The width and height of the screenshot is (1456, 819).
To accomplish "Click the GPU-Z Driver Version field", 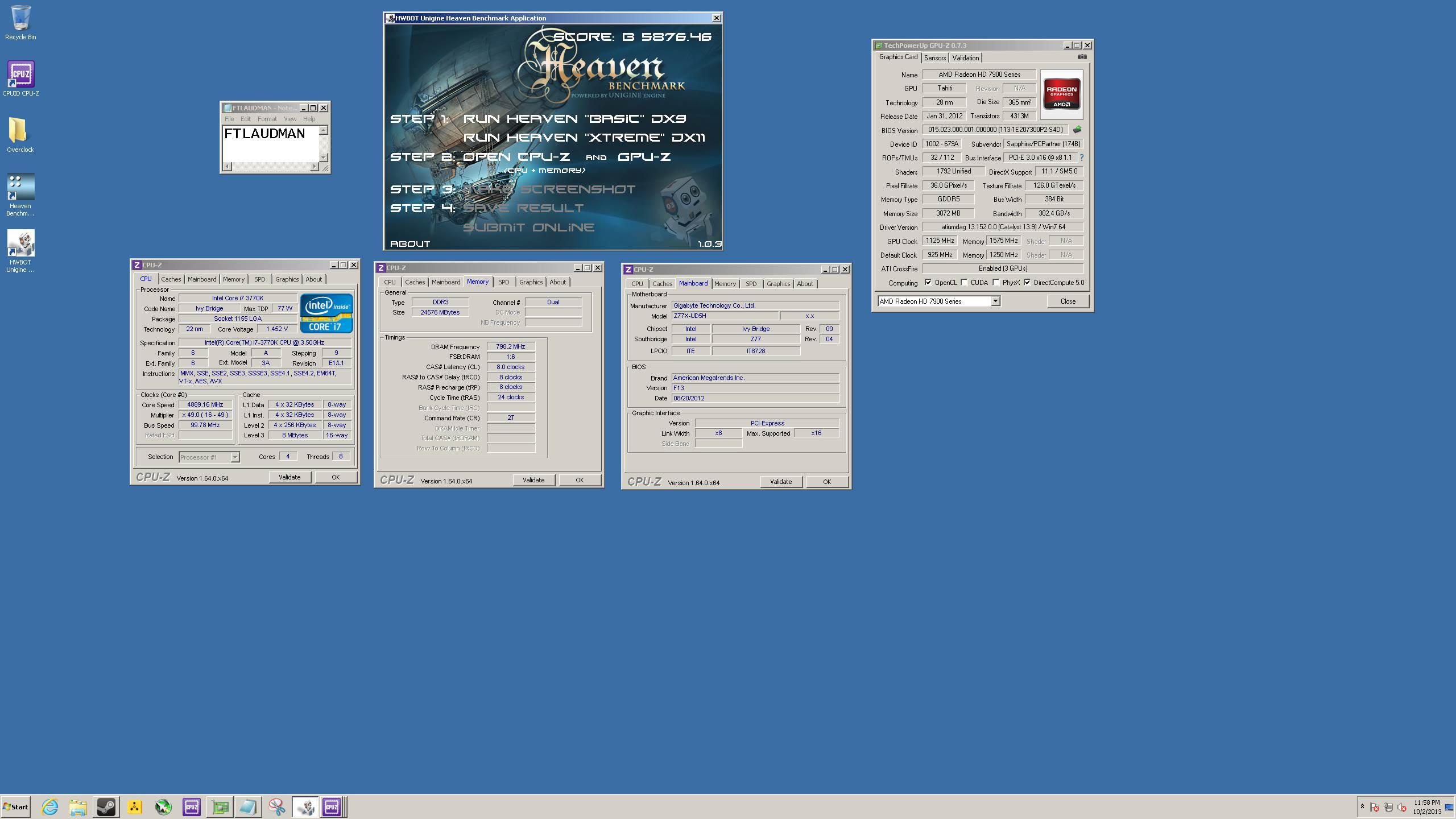I will 1003,227.
